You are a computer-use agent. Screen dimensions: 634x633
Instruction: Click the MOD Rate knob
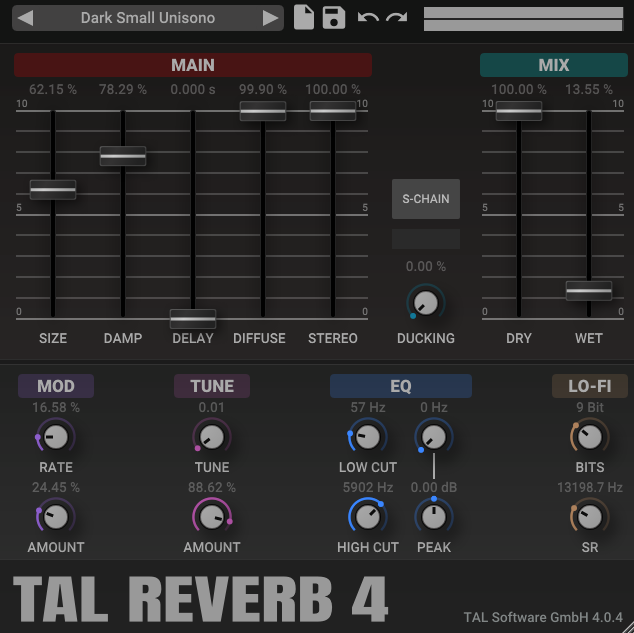pyautogui.click(x=56, y=436)
